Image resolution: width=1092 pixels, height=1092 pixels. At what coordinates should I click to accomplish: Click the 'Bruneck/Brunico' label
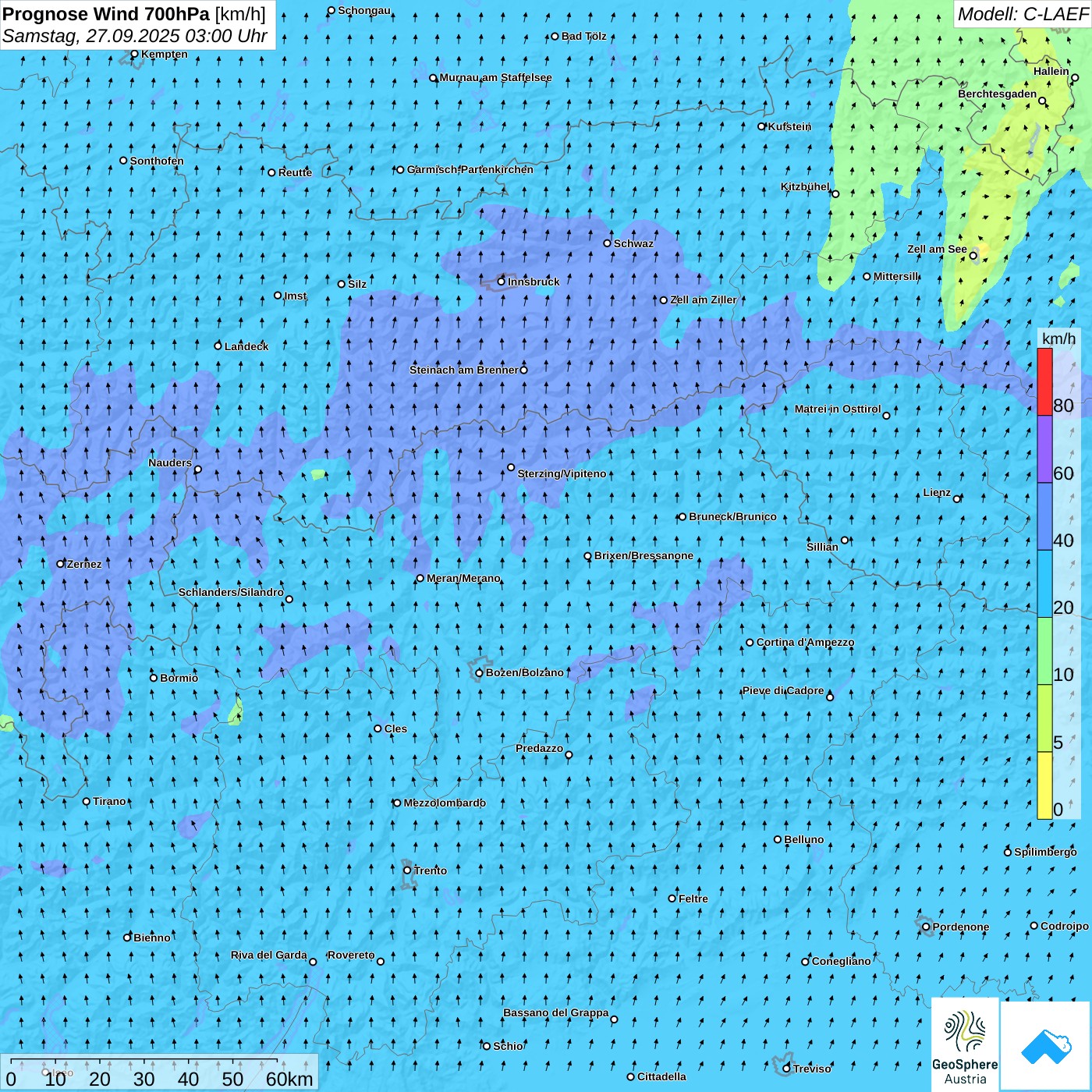(732, 516)
